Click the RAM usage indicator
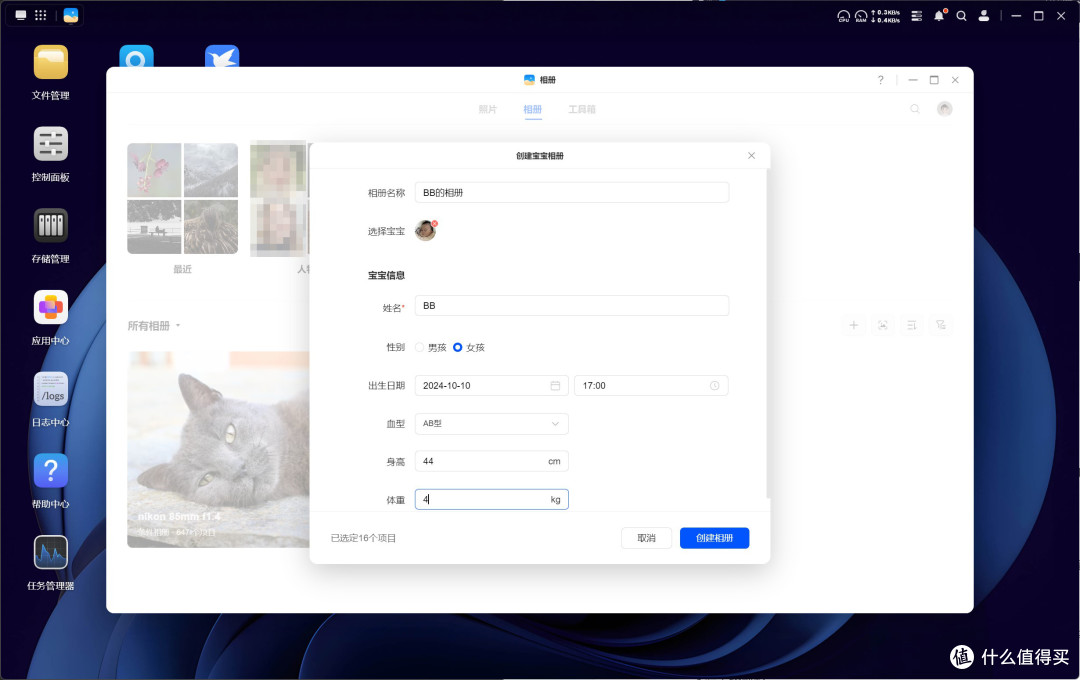The height and width of the screenshot is (680, 1080). 861,16
